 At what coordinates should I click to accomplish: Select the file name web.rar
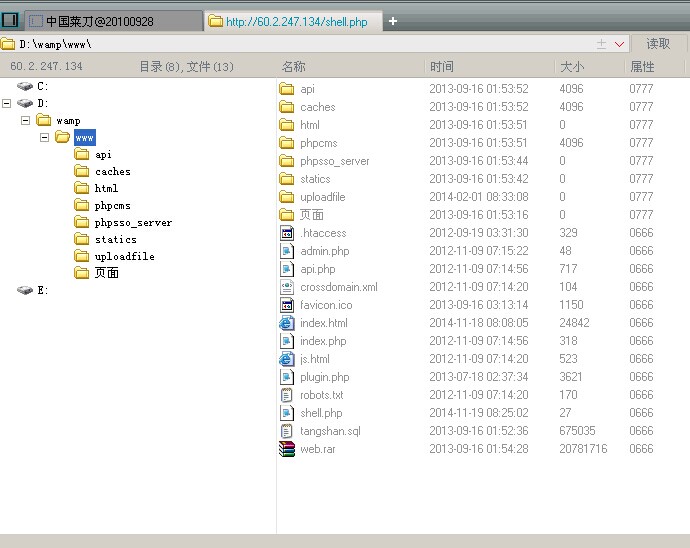[x=318, y=449]
